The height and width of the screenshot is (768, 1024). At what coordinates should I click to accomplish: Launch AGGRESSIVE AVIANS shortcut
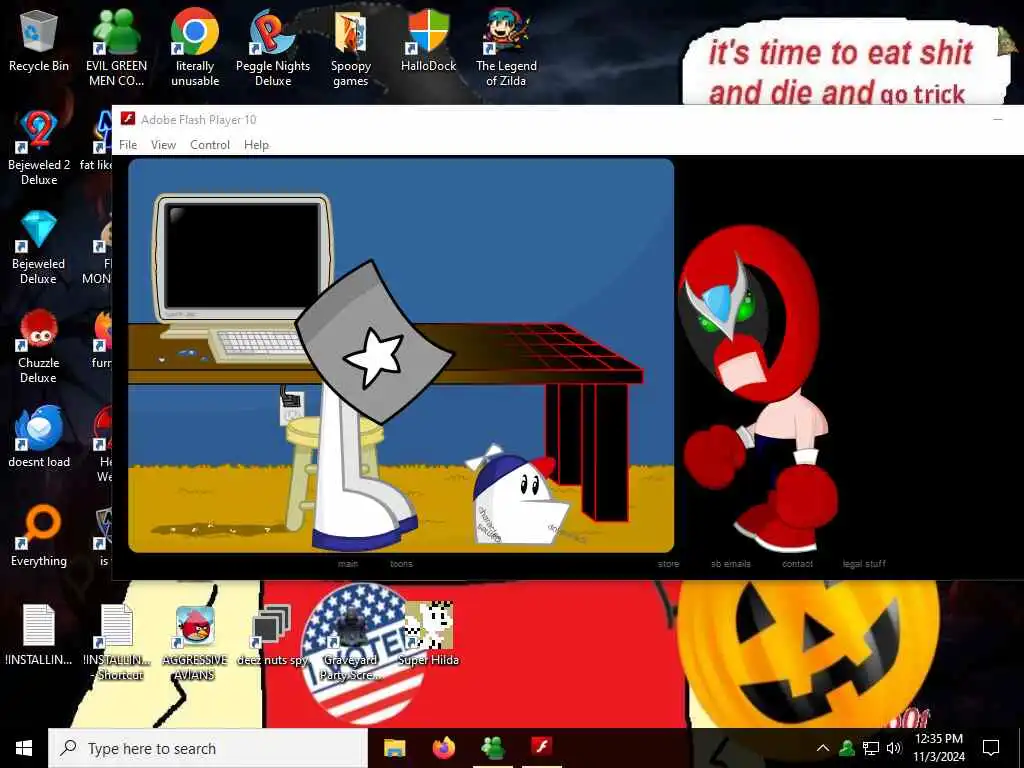click(x=195, y=643)
